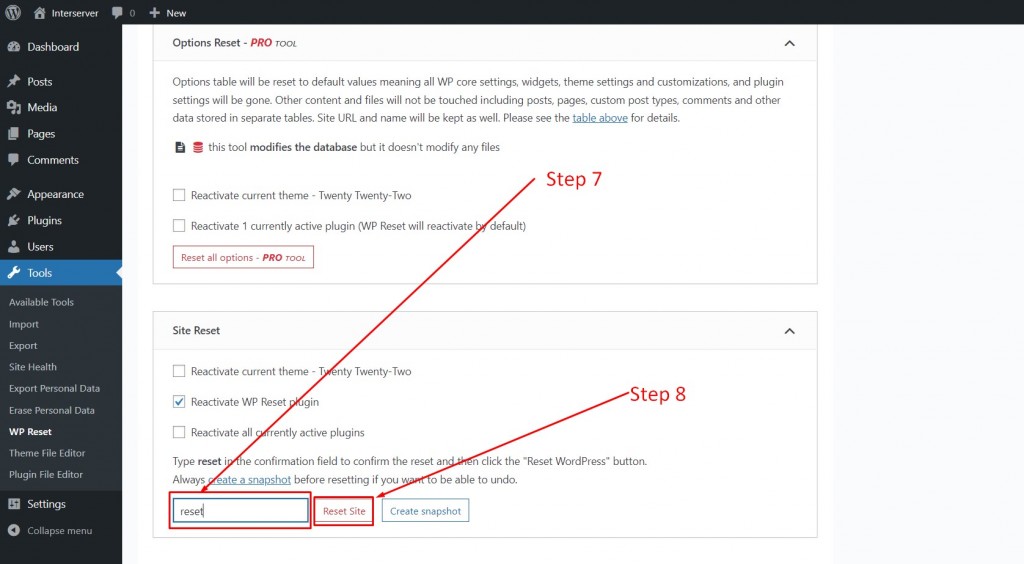Viewport: 1024px width, 564px height.
Task: Click the Tools wrench icon
Action: click(14, 273)
